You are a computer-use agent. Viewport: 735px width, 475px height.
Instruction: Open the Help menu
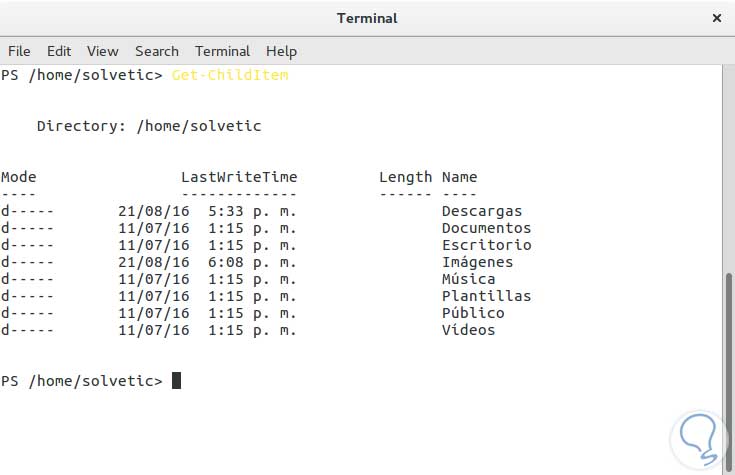(x=281, y=51)
